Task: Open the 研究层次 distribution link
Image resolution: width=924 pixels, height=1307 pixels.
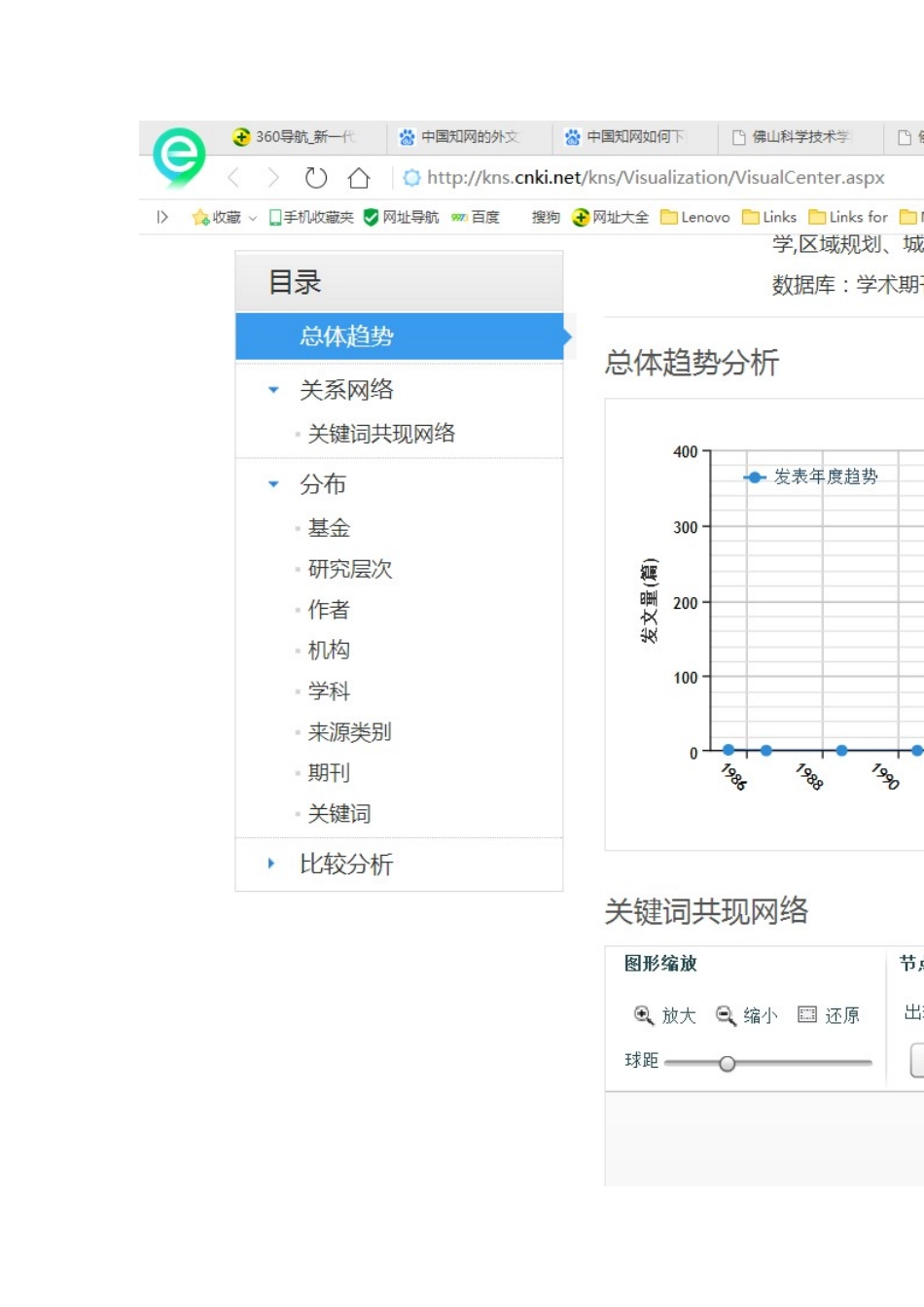Action: click(x=350, y=569)
